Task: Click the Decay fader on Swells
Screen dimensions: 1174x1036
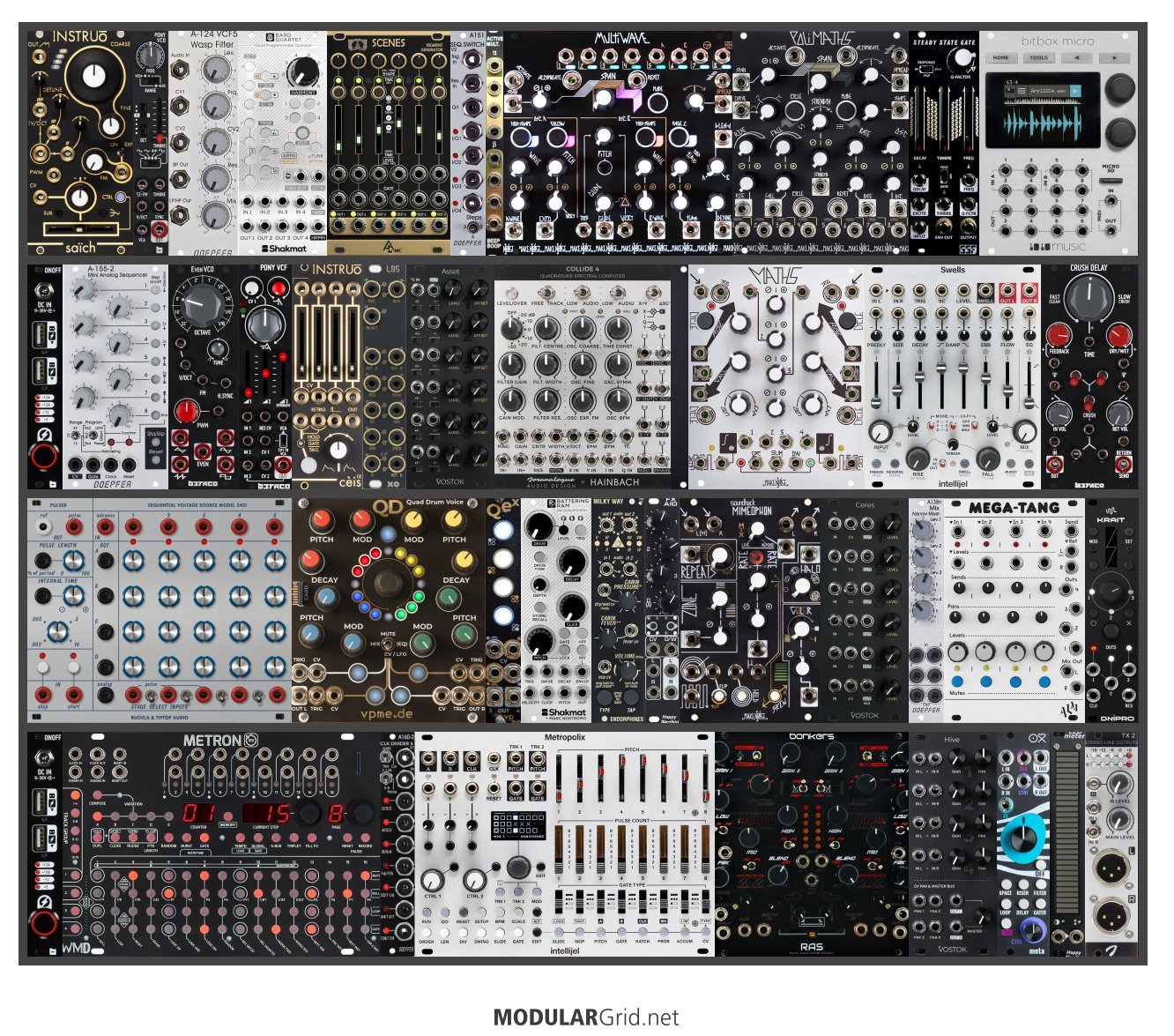Action: tap(920, 384)
